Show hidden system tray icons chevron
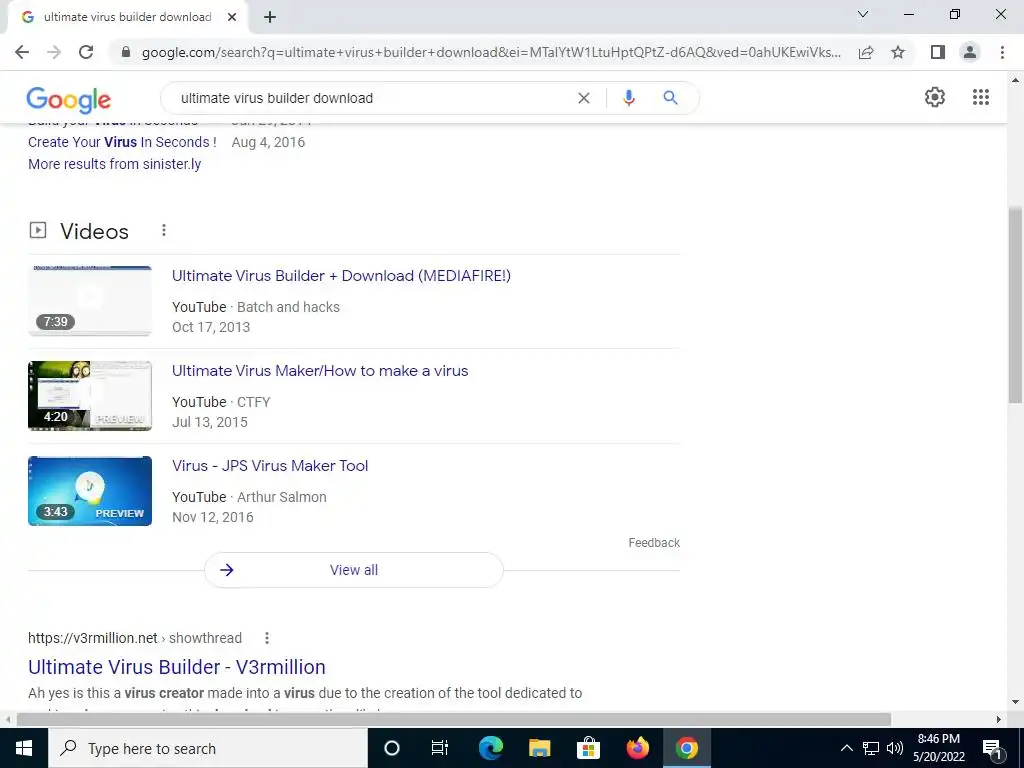1024x768 pixels. tap(846, 748)
